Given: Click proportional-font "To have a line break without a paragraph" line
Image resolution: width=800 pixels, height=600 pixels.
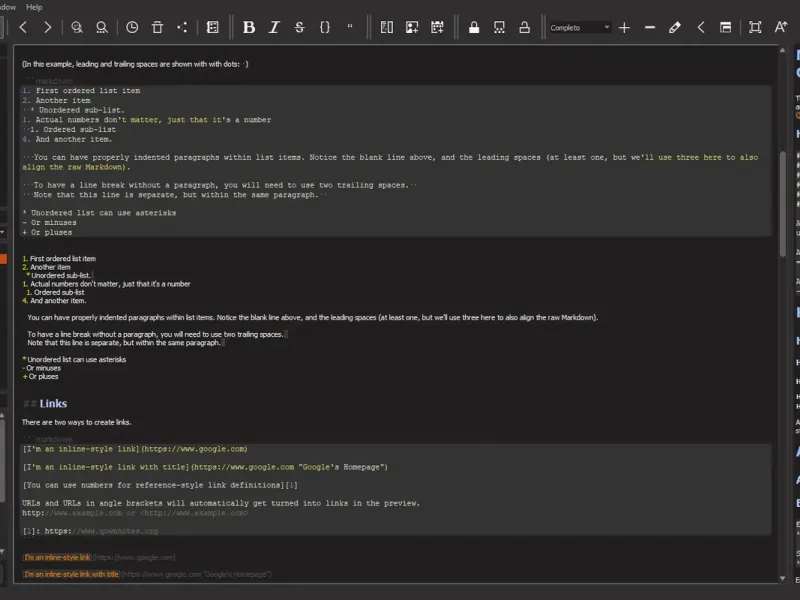Looking at the screenshot, I should click(x=155, y=334).
